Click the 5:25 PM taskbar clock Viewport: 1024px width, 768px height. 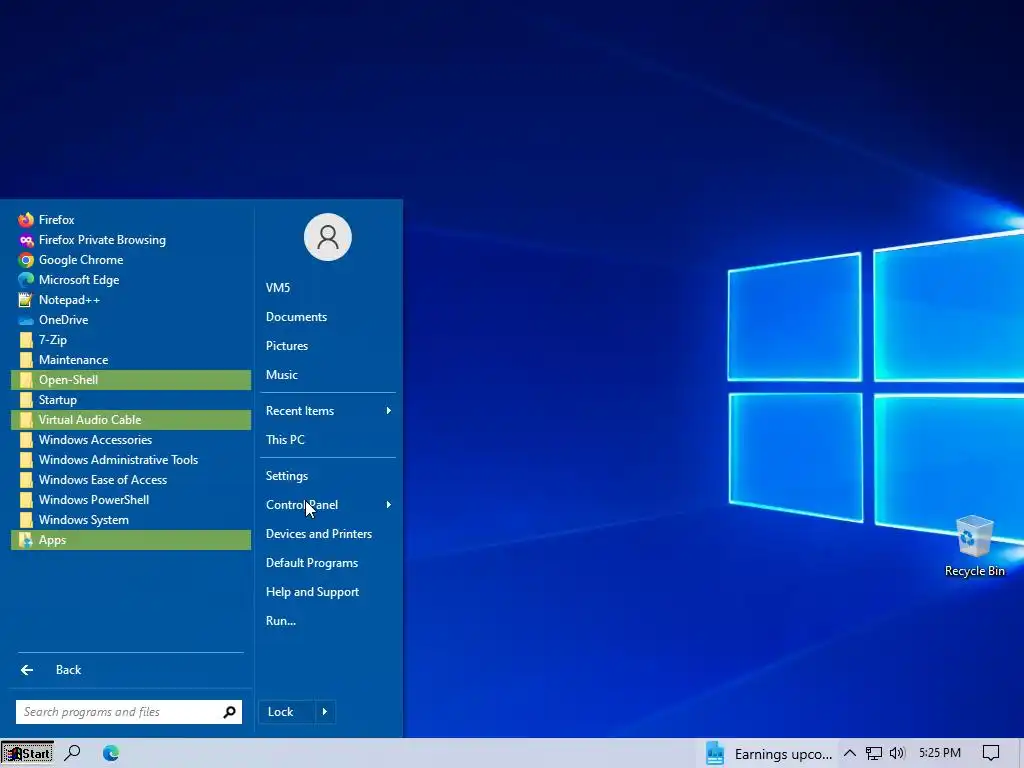tap(940, 753)
